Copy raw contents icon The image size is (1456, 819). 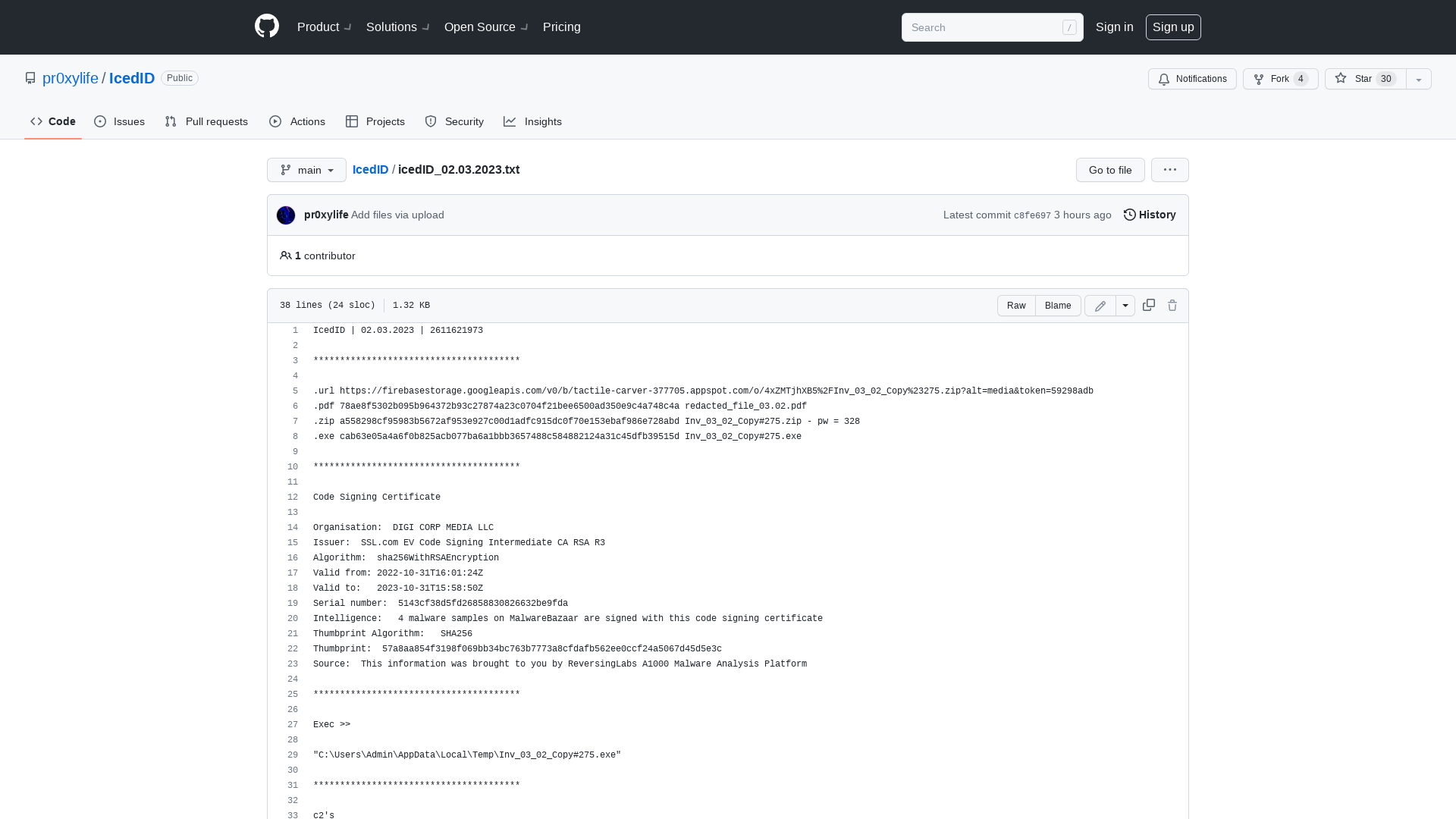(x=1149, y=305)
